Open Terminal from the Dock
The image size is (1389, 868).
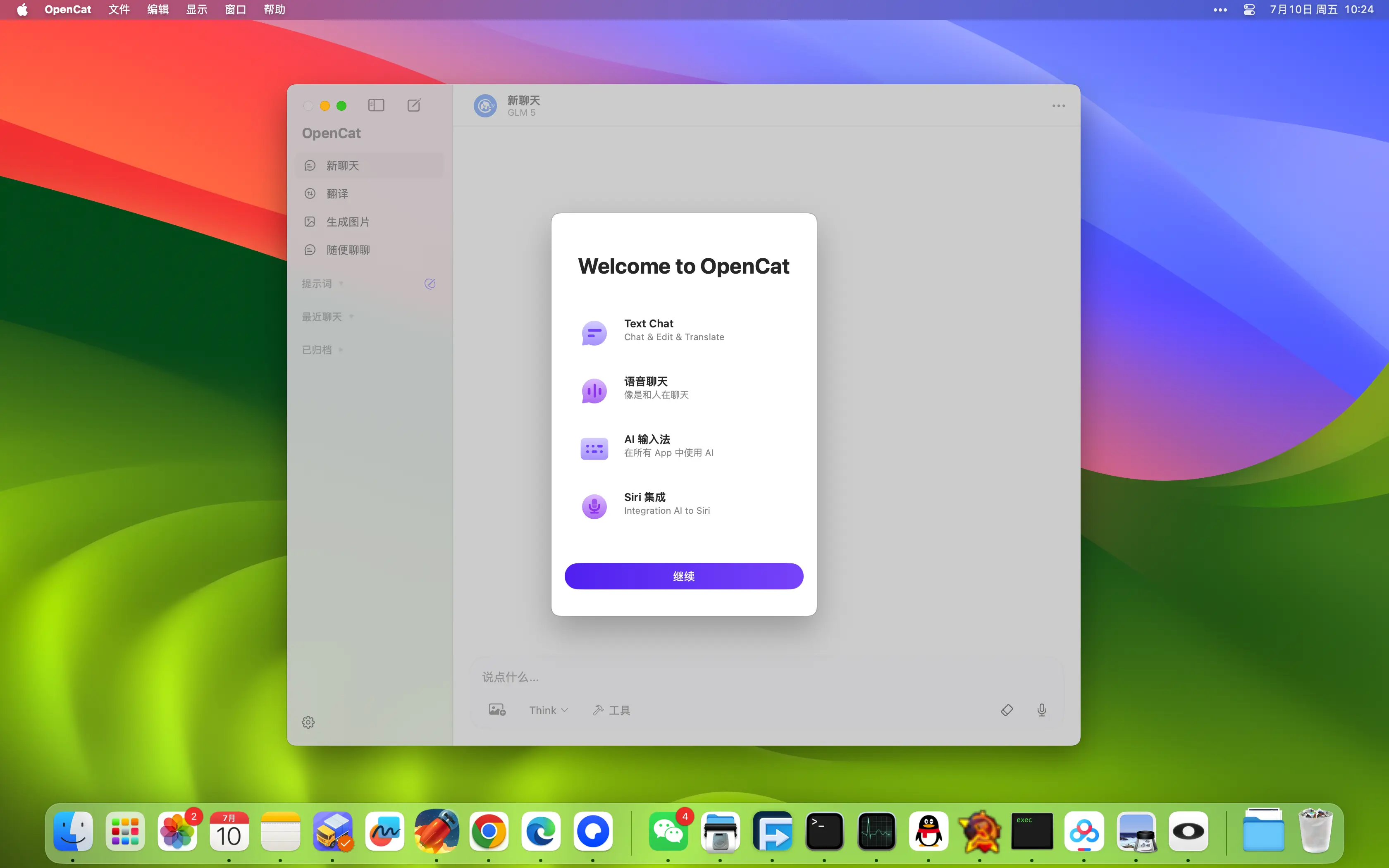[824, 831]
